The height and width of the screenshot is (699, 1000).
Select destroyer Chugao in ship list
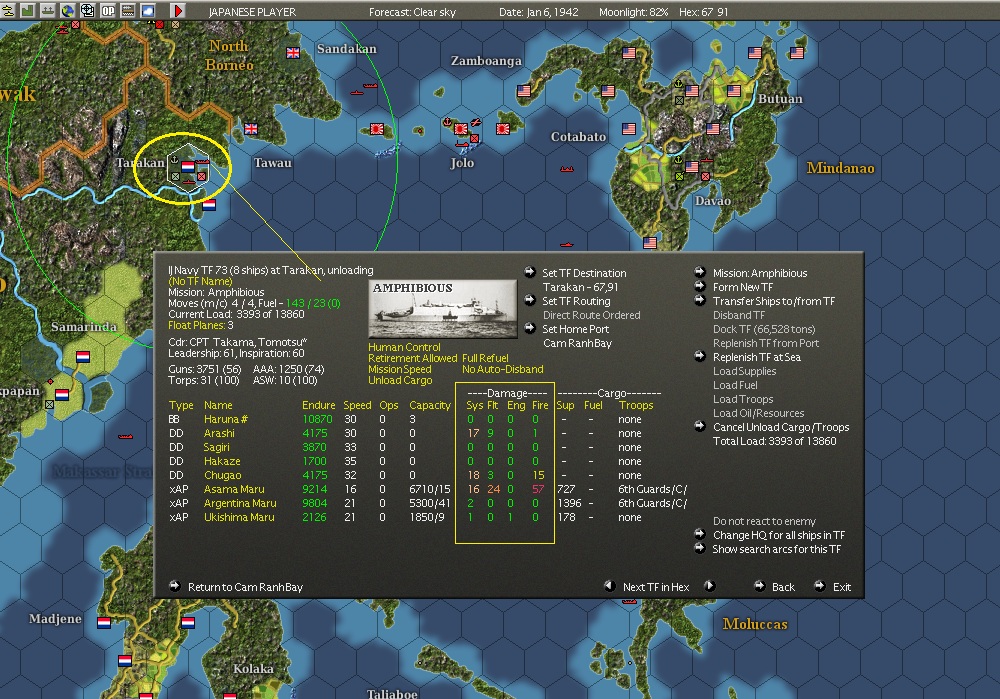tap(223, 475)
